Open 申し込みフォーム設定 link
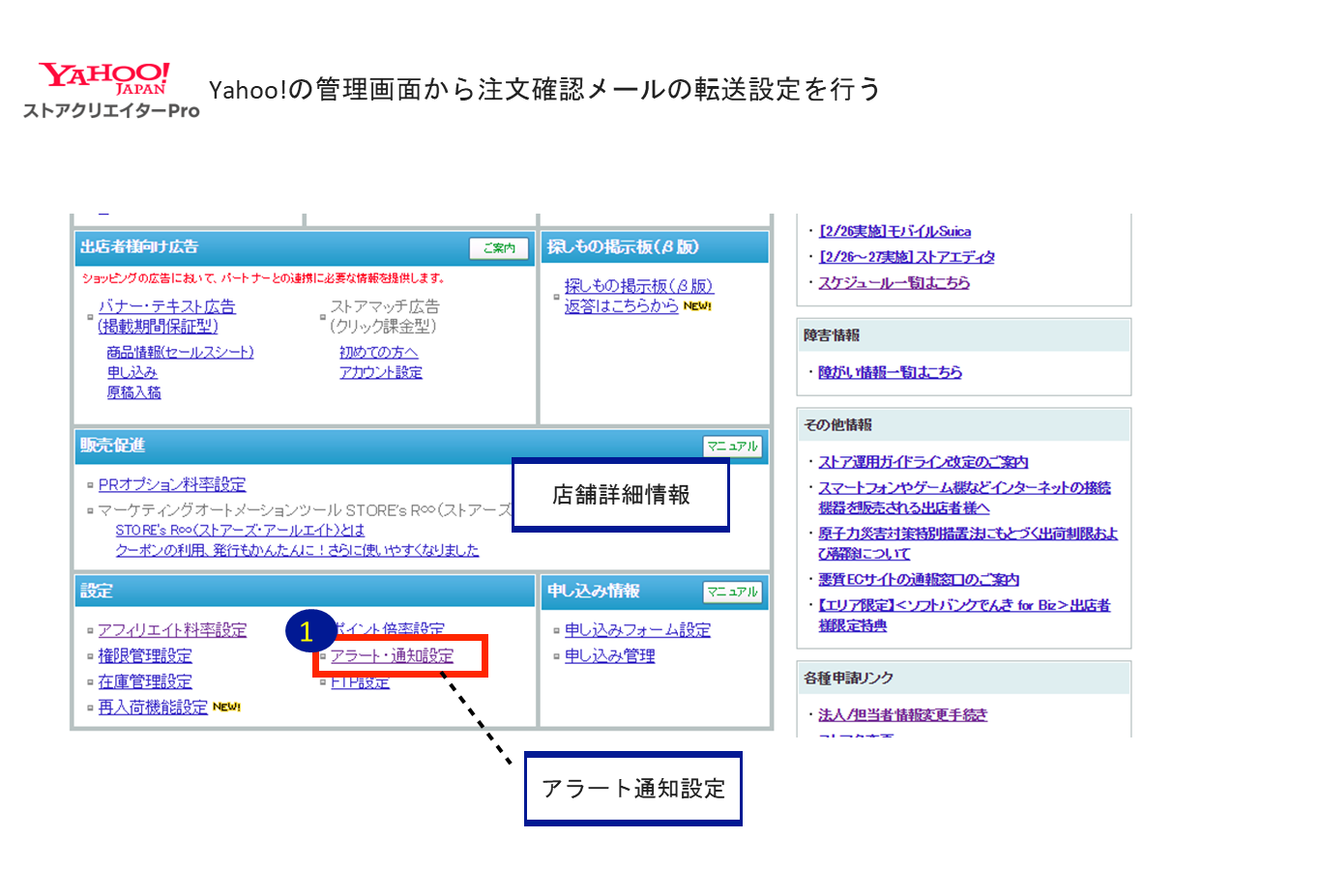The width and height of the screenshot is (1320, 896). 637,630
